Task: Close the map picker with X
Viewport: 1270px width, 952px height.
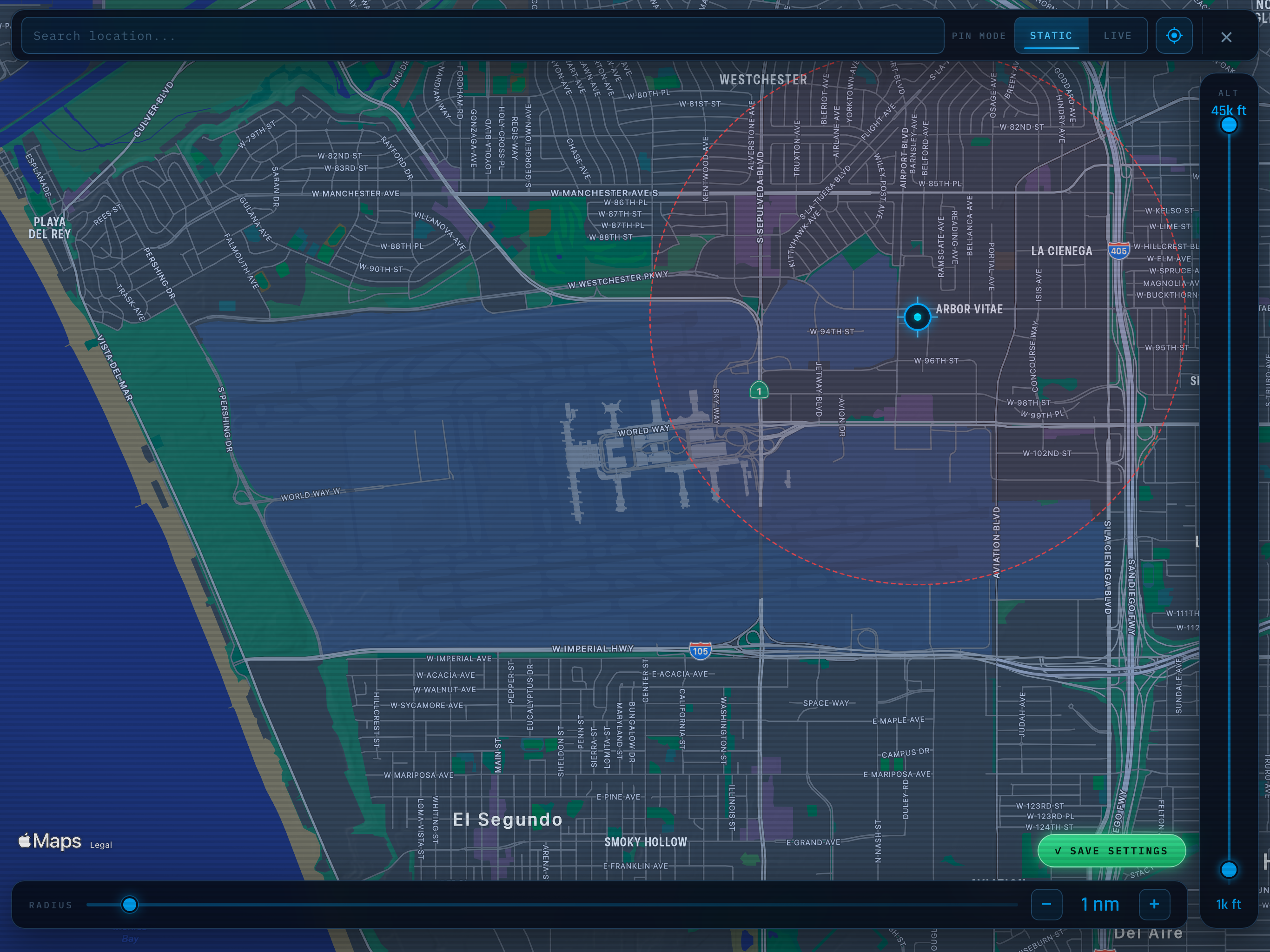Action: 1226,37
